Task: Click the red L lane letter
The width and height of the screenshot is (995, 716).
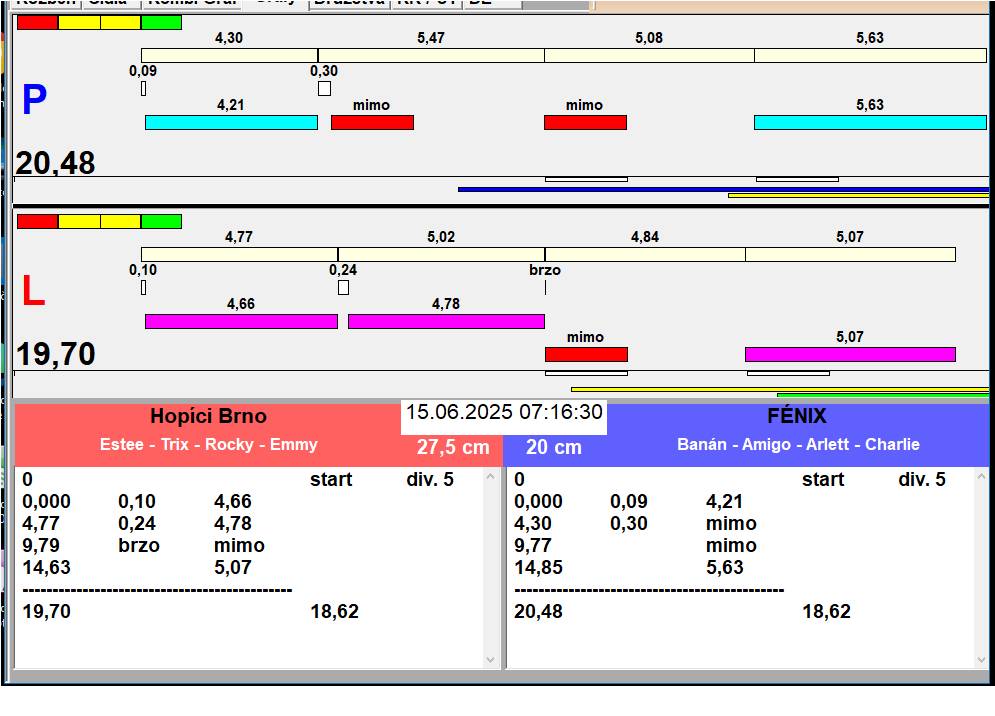Action: [33, 292]
